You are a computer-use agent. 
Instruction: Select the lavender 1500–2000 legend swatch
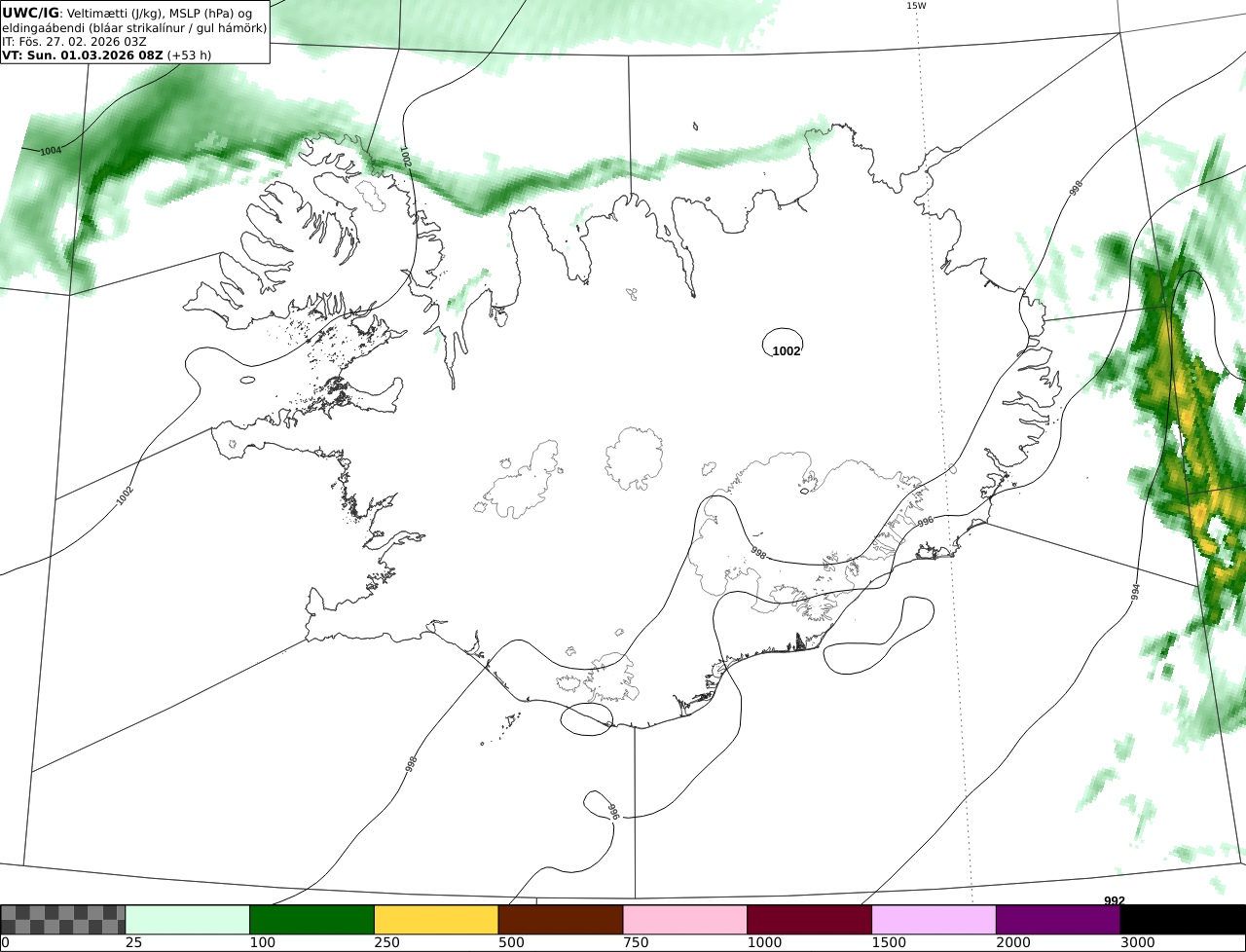934,920
